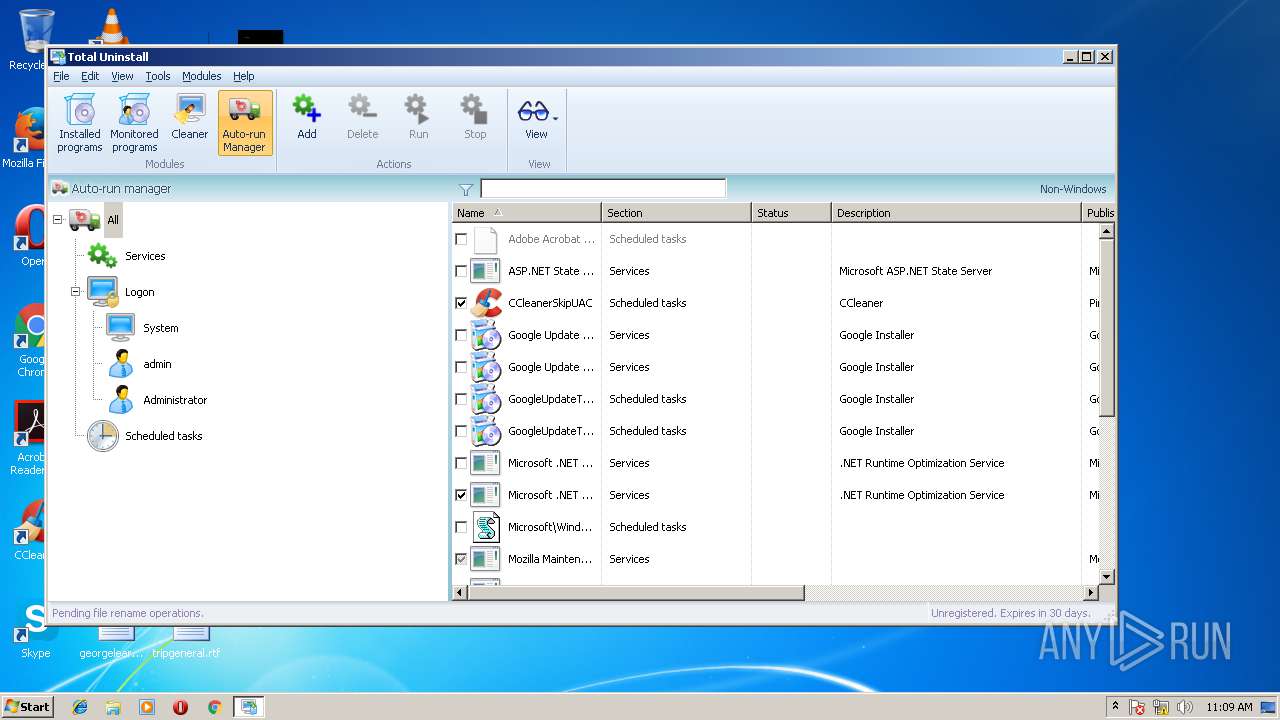The width and height of the screenshot is (1280, 720).
Task: Select the admin user node
Action: point(157,364)
